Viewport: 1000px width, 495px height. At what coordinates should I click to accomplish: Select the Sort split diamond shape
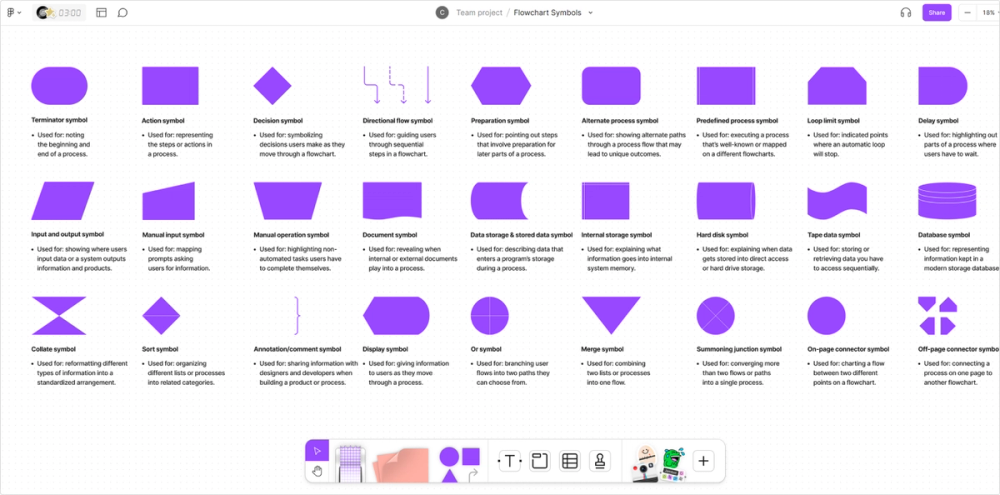click(161, 315)
